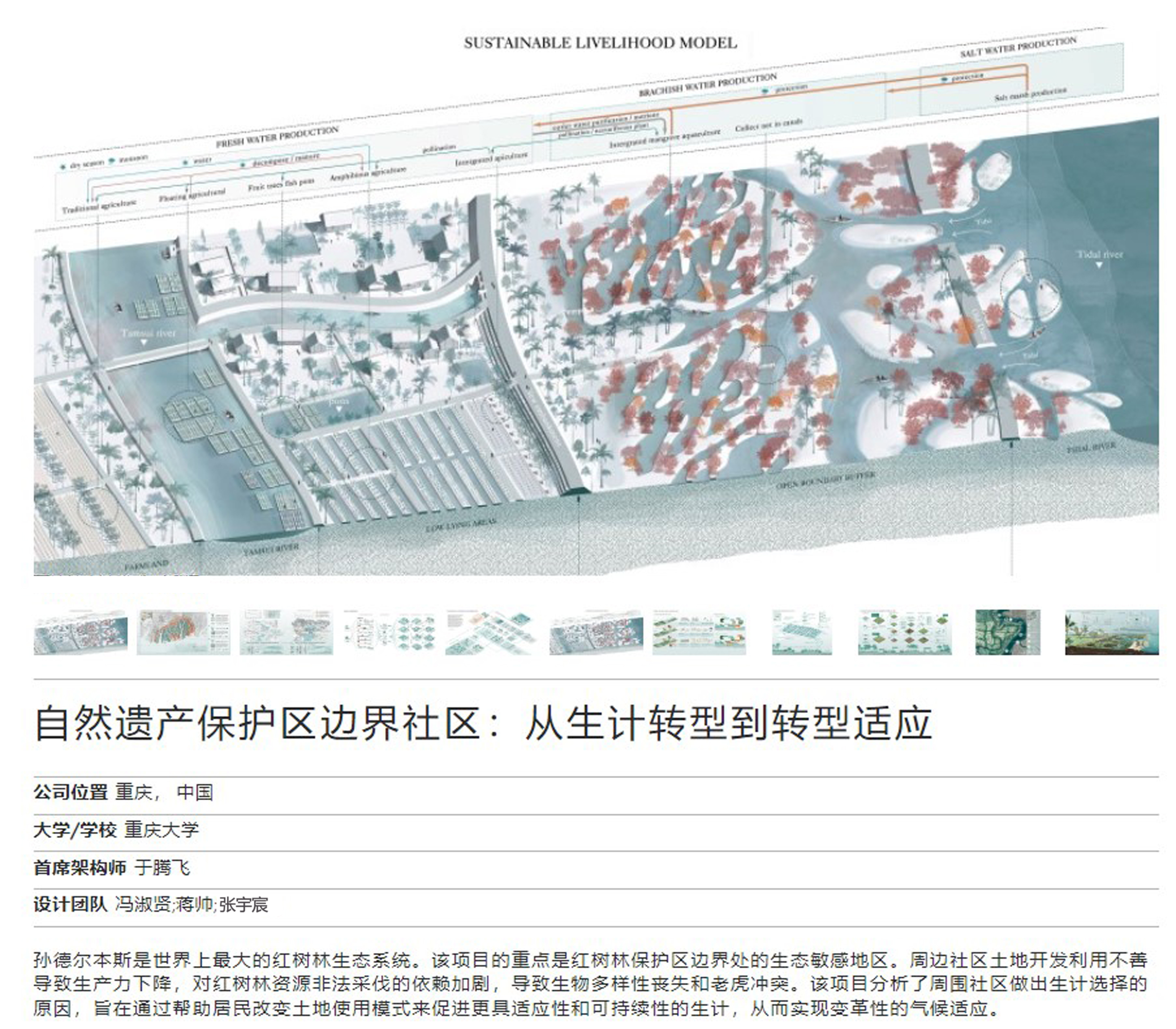Image resolution: width=1176 pixels, height=1029 pixels.
Task: Click the main Sustainable Livelihood Model image
Action: click(596, 301)
